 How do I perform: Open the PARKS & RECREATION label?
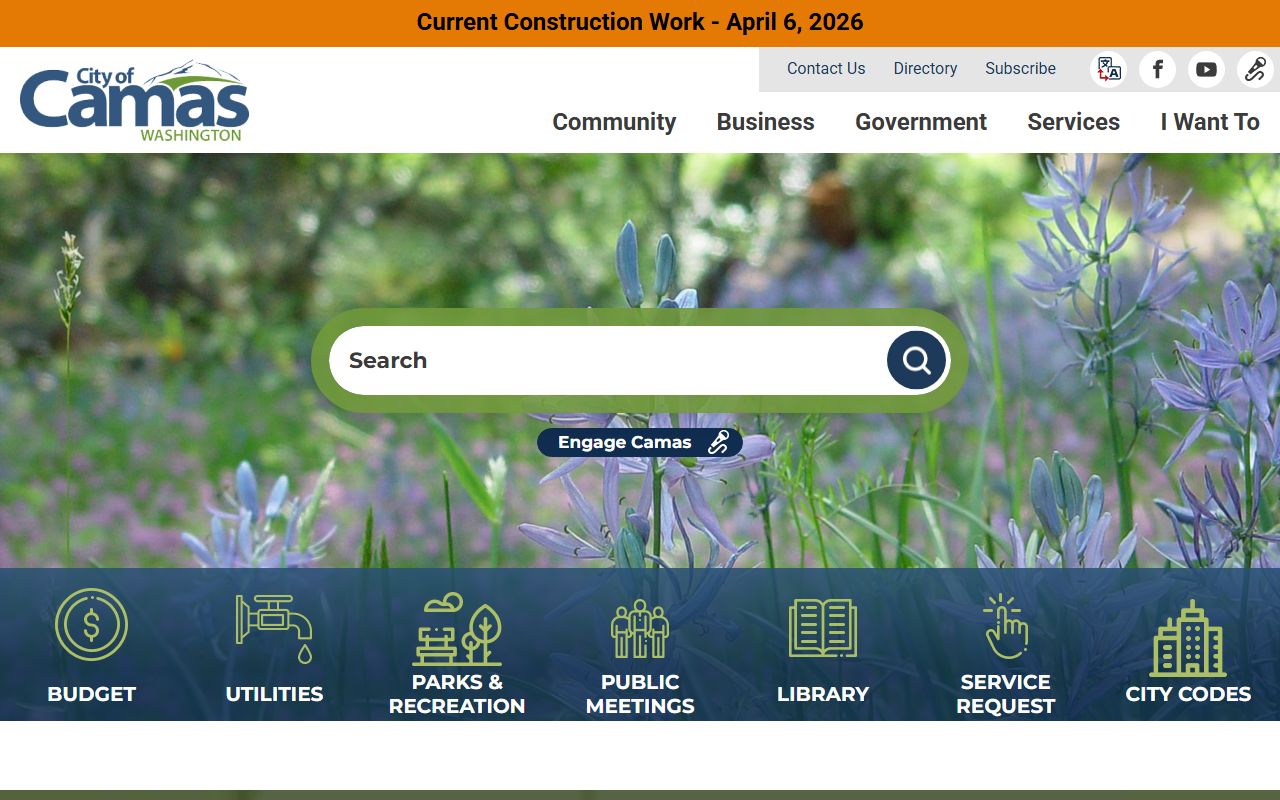point(457,694)
